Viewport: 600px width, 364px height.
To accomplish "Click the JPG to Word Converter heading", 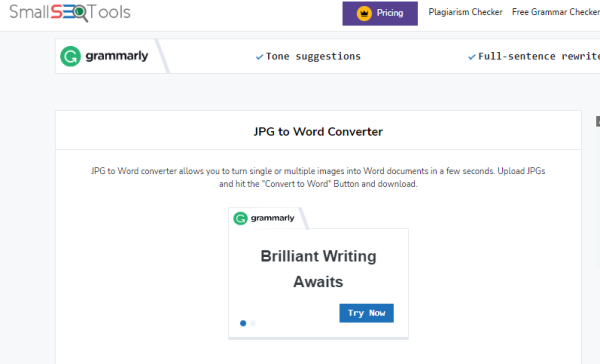I will click(x=318, y=132).
